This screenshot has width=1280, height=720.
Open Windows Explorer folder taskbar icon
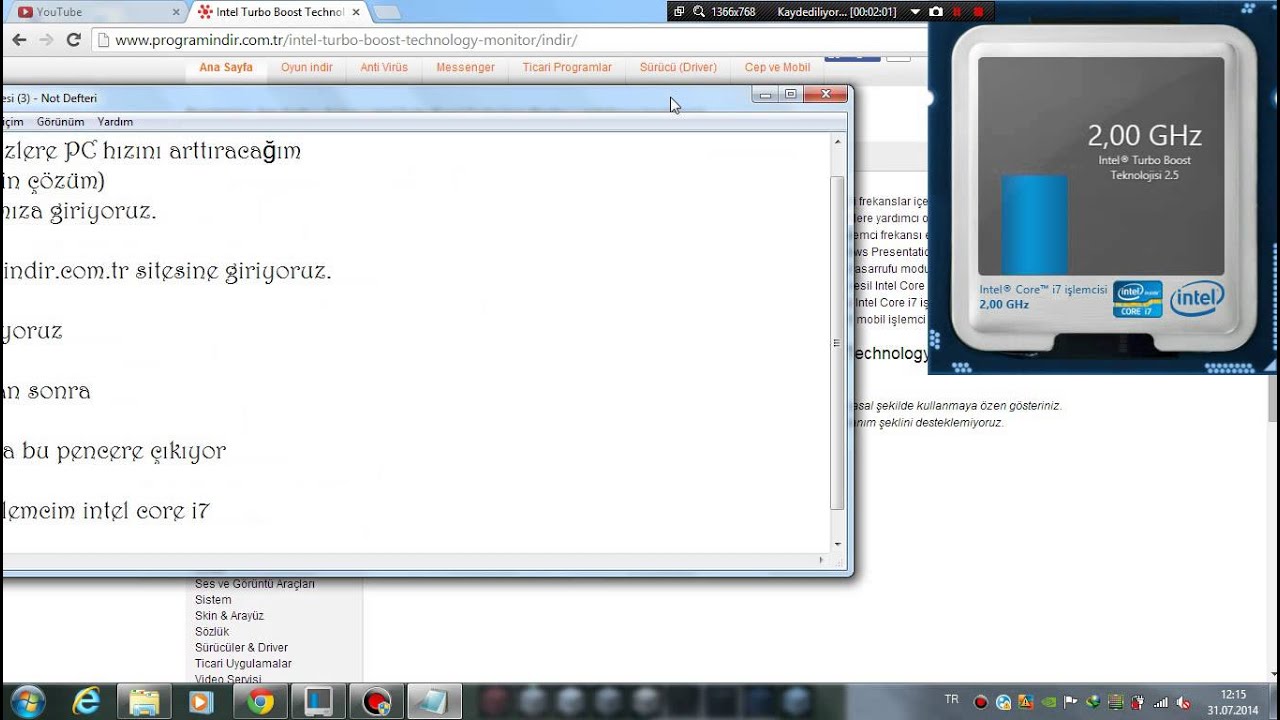145,702
